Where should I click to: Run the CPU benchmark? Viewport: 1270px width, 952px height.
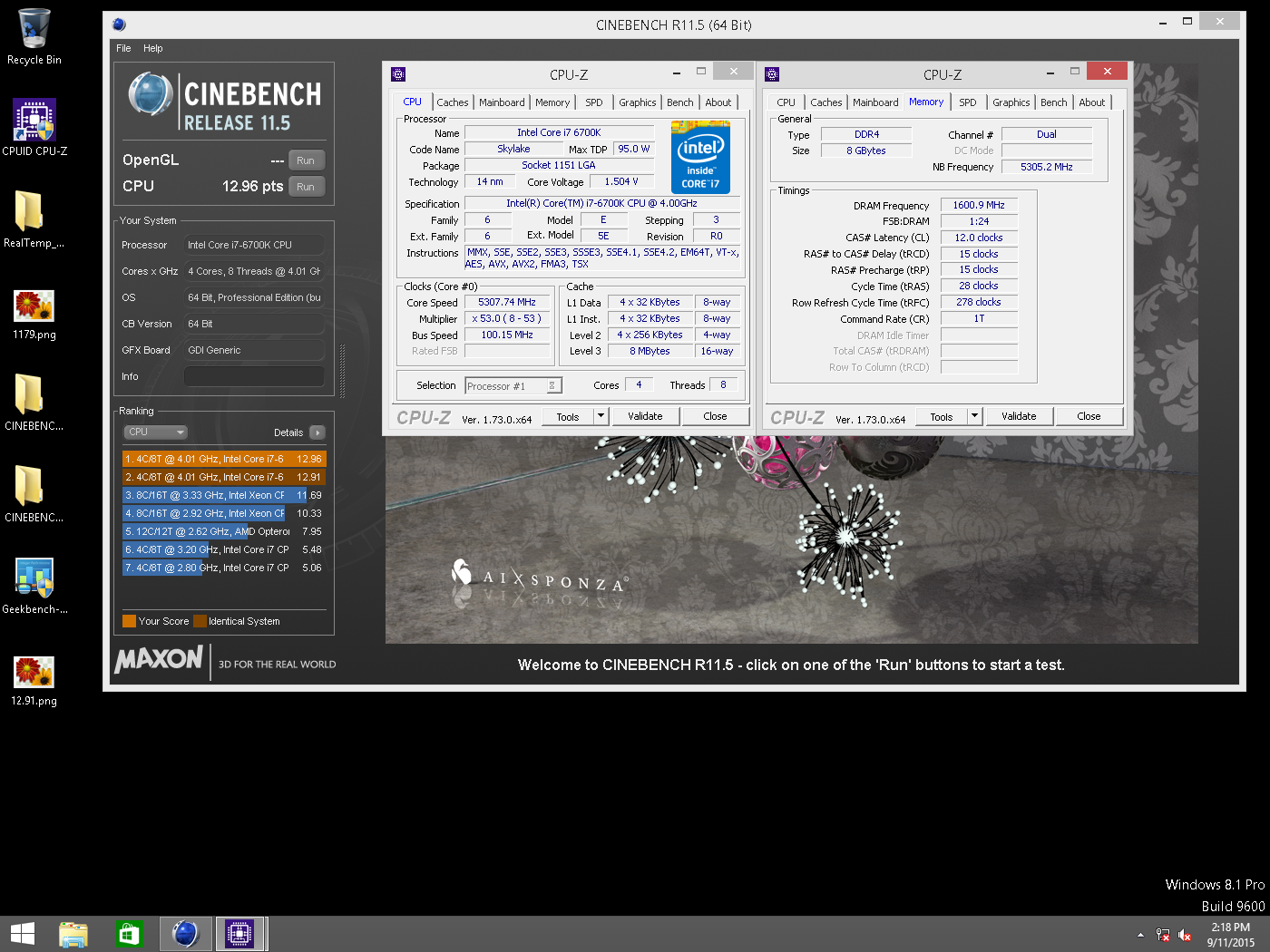306,187
